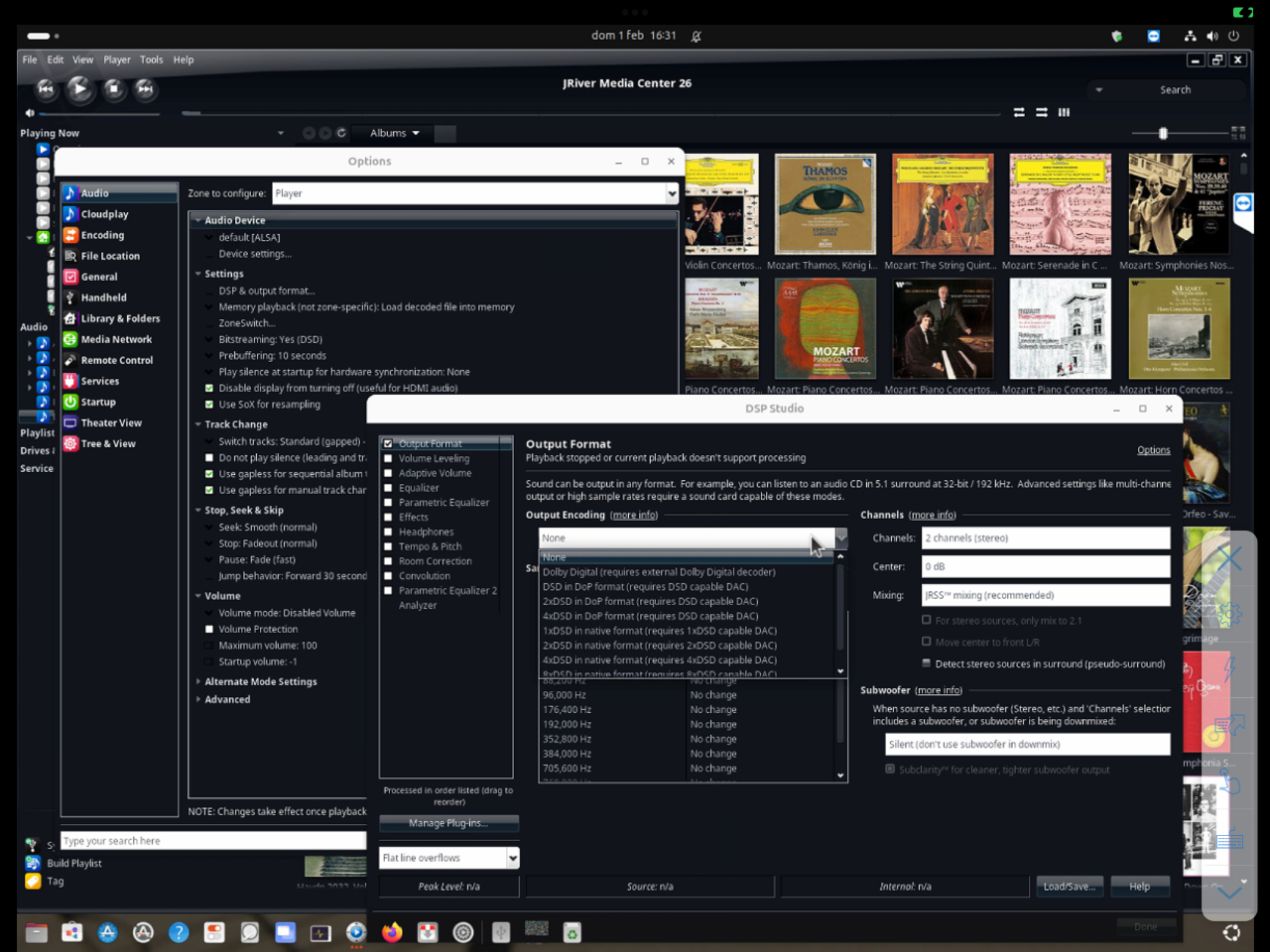Click the Play button in the transport controls
The height and width of the screenshot is (952, 1270).
[x=79, y=89]
